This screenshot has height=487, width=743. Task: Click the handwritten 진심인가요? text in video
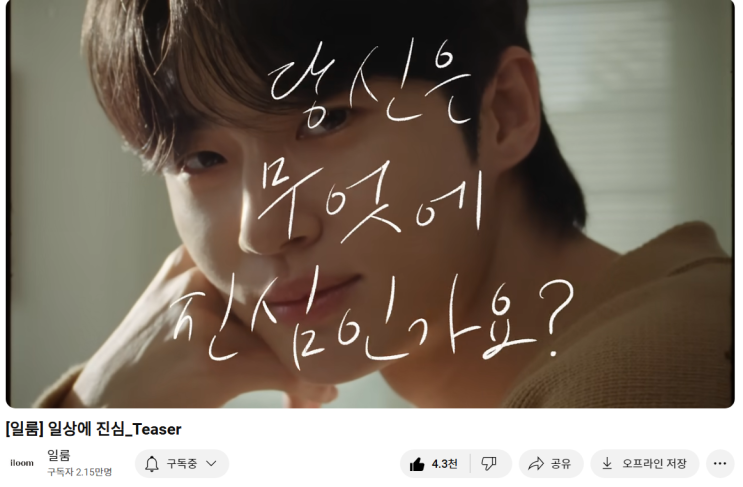point(372,320)
